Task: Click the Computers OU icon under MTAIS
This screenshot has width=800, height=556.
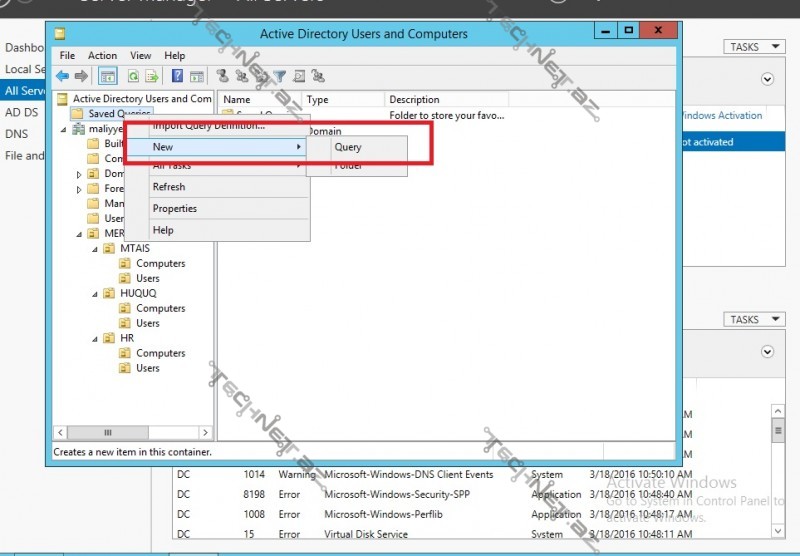Action: [x=124, y=263]
